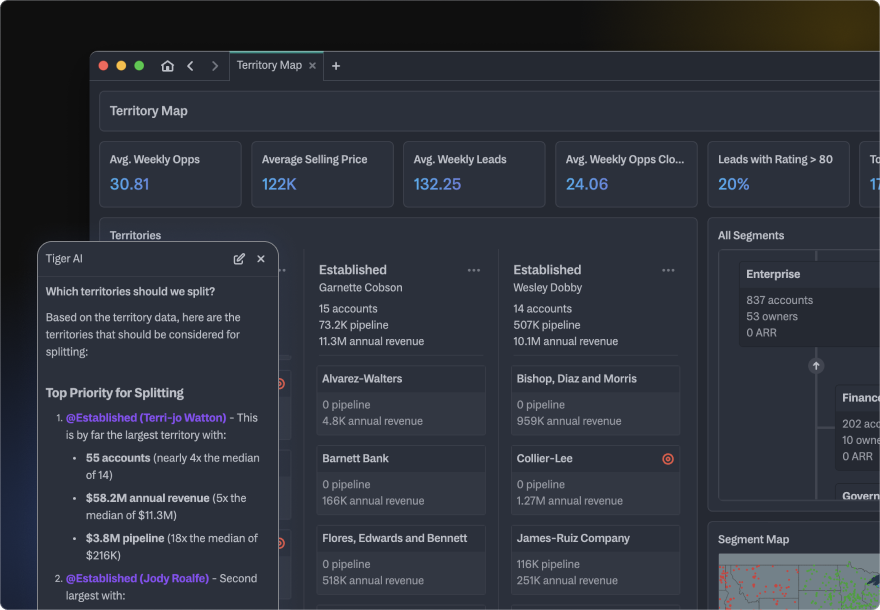880x610 pixels.
Task: Click the Territories section heading
Action: [135, 235]
